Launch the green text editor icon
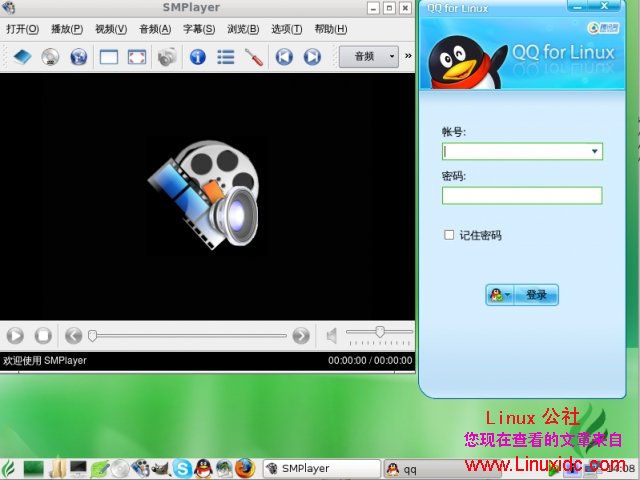The width and height of the screenshot is (640, 480). (100, 469)
